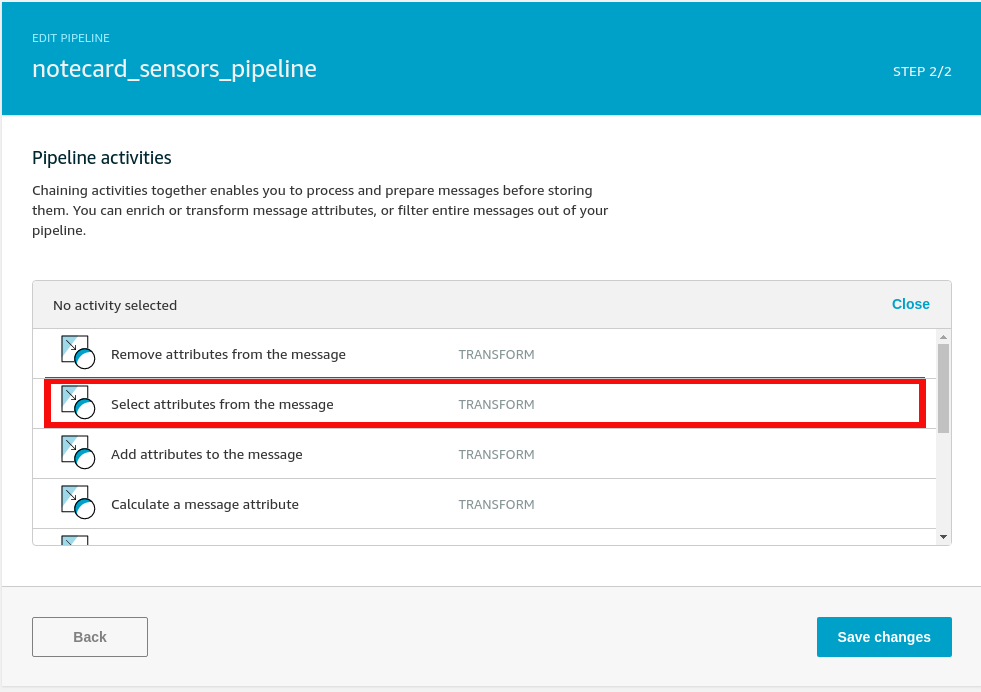Click TRANSFORM label in Add attributes row

point(496,454)
